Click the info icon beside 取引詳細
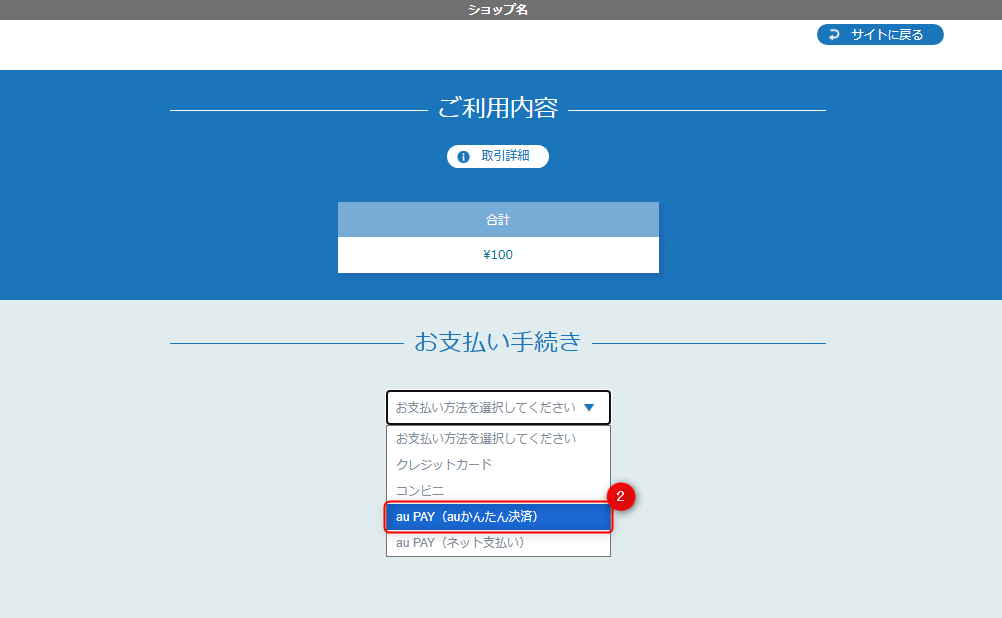Image resolution: width=1002 pixels, height=618 pixels. tap(462, 156)
